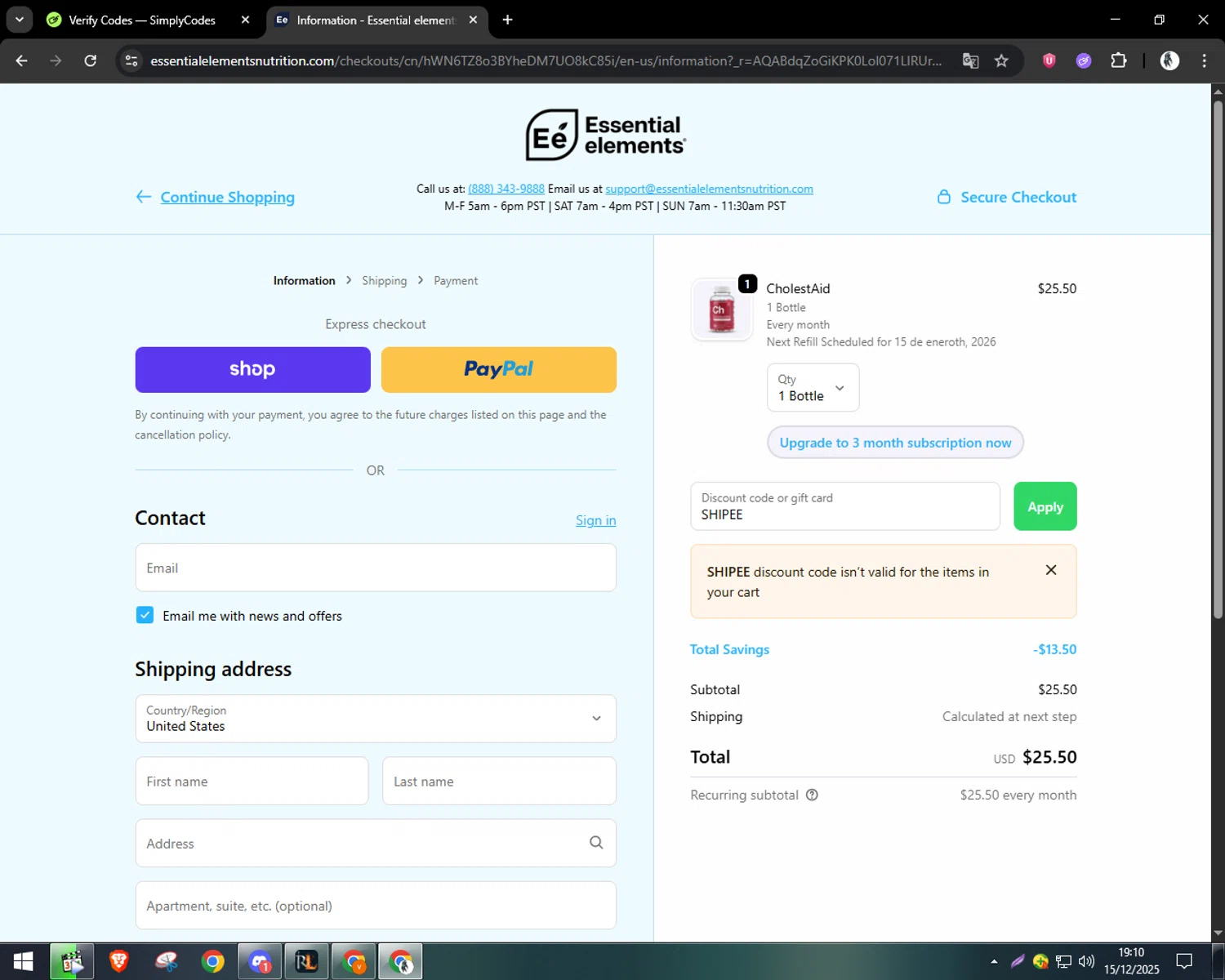Click the CholestAid product thumbnail
The width and height of the screenshot is (1225, 980).
point(722,310)
